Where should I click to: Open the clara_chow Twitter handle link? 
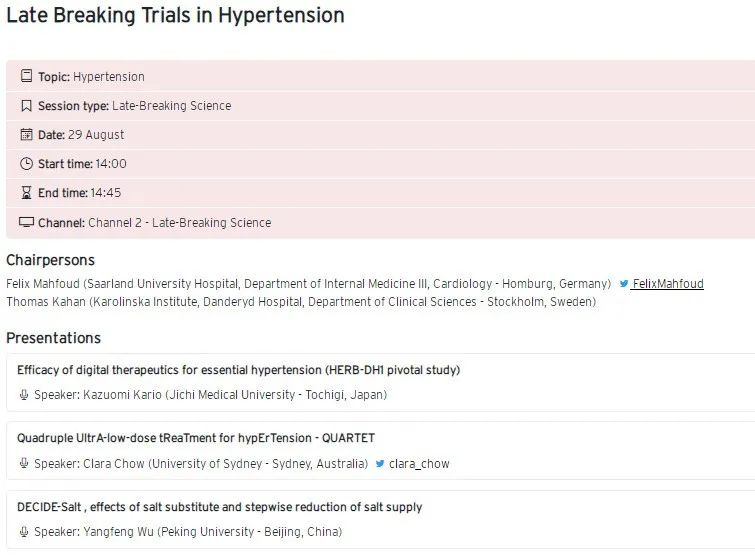419,464
